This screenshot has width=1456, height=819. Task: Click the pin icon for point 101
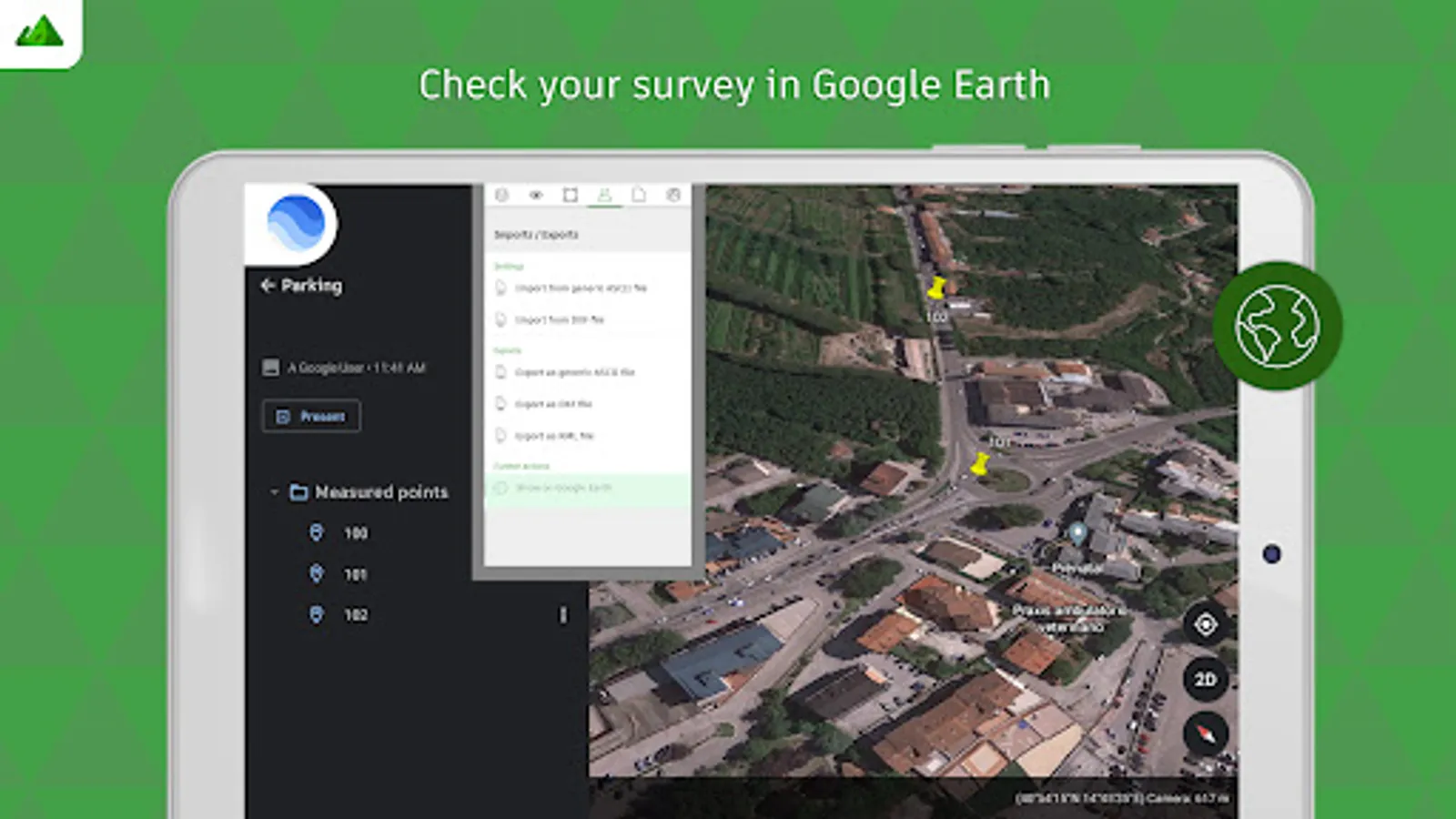(317, 573)
